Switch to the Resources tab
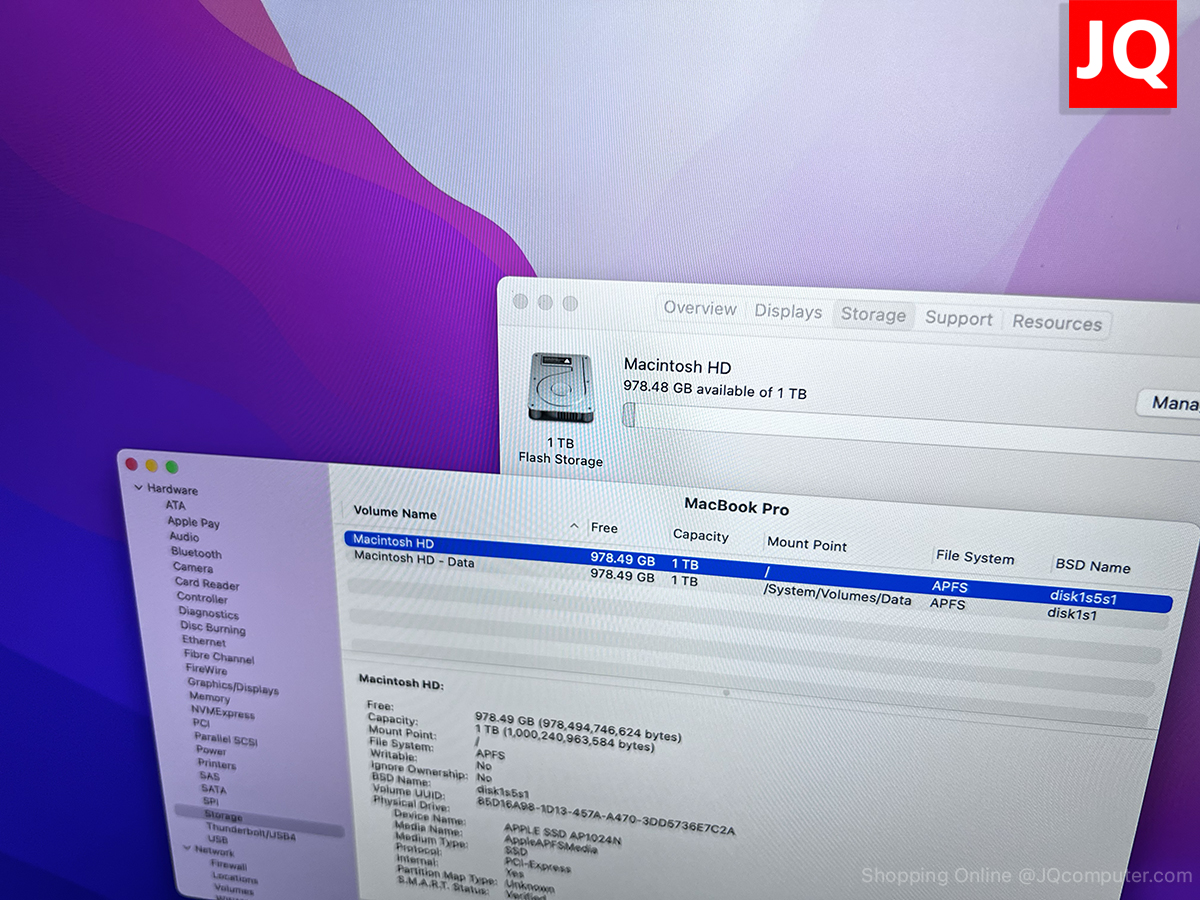 click(x=1057, y=323)
